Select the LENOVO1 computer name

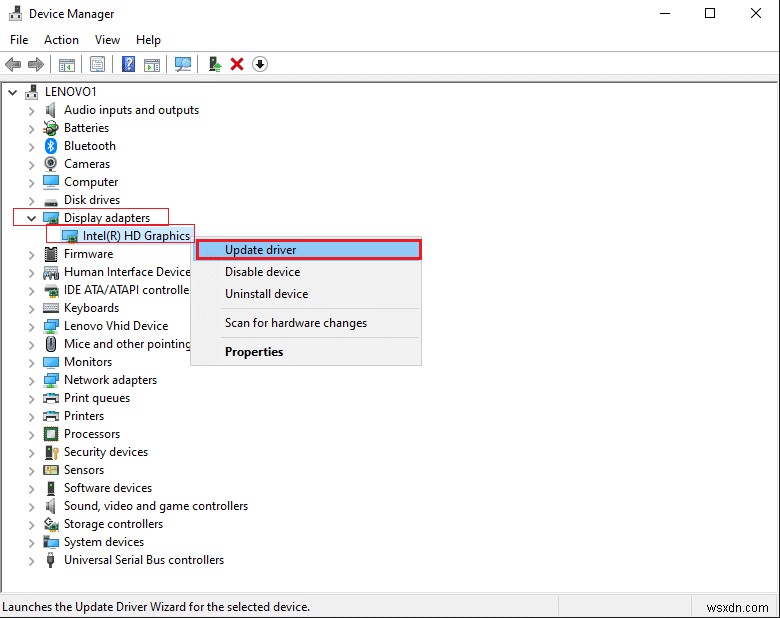(70, 92)
